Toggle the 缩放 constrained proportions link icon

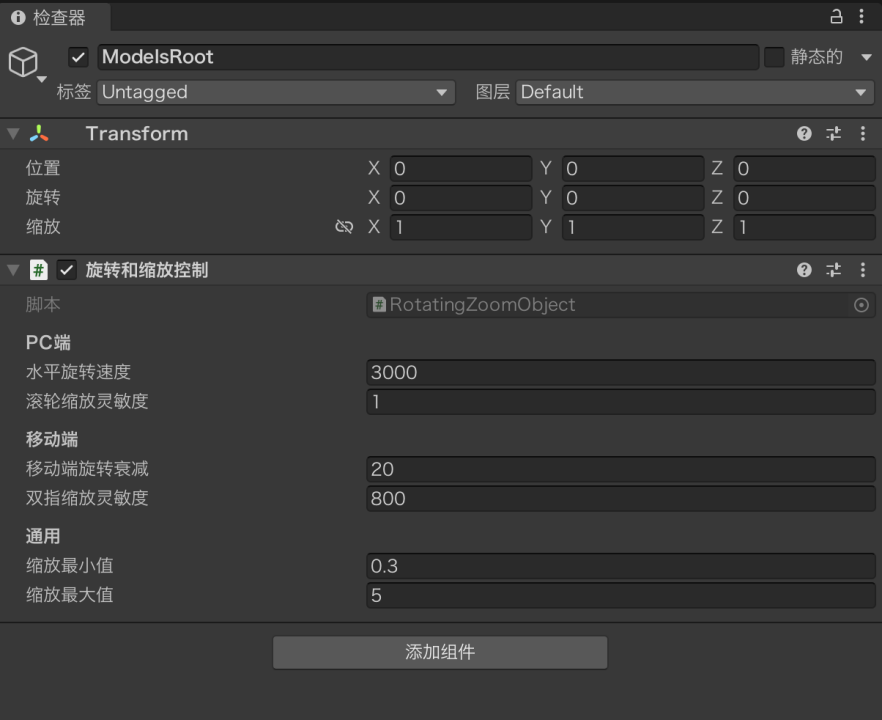(344, 227)
